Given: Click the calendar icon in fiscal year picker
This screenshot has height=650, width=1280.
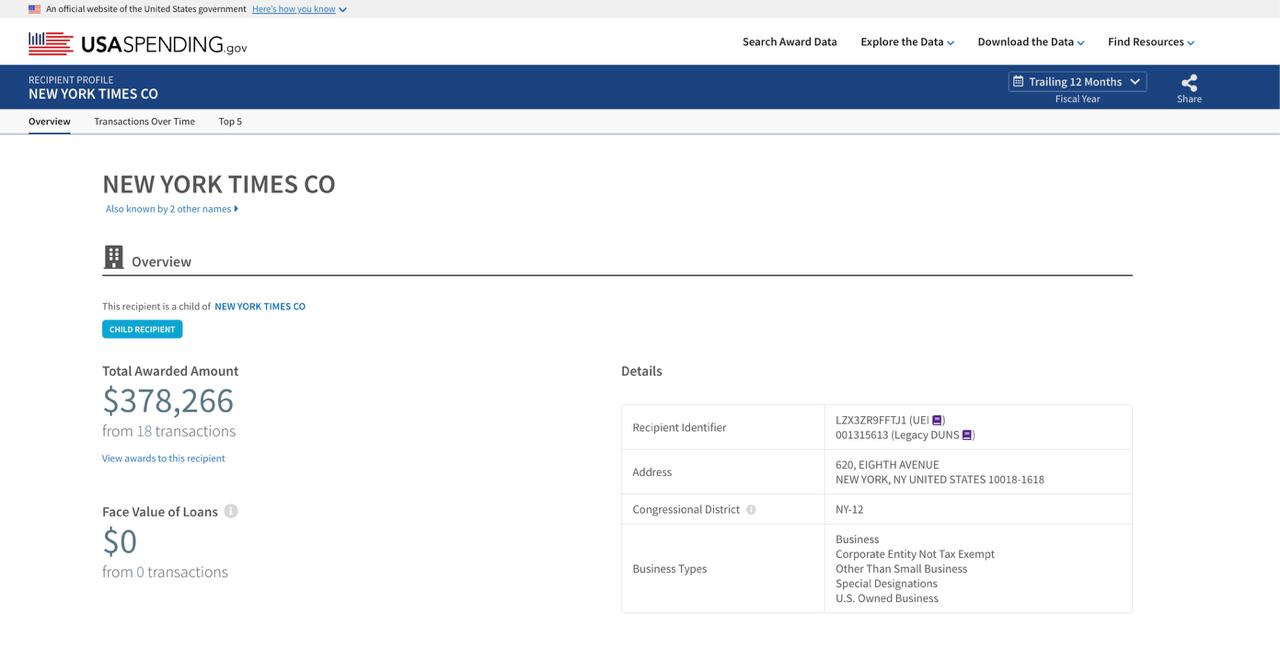Looking at the screenshot, I should 1018,82.
